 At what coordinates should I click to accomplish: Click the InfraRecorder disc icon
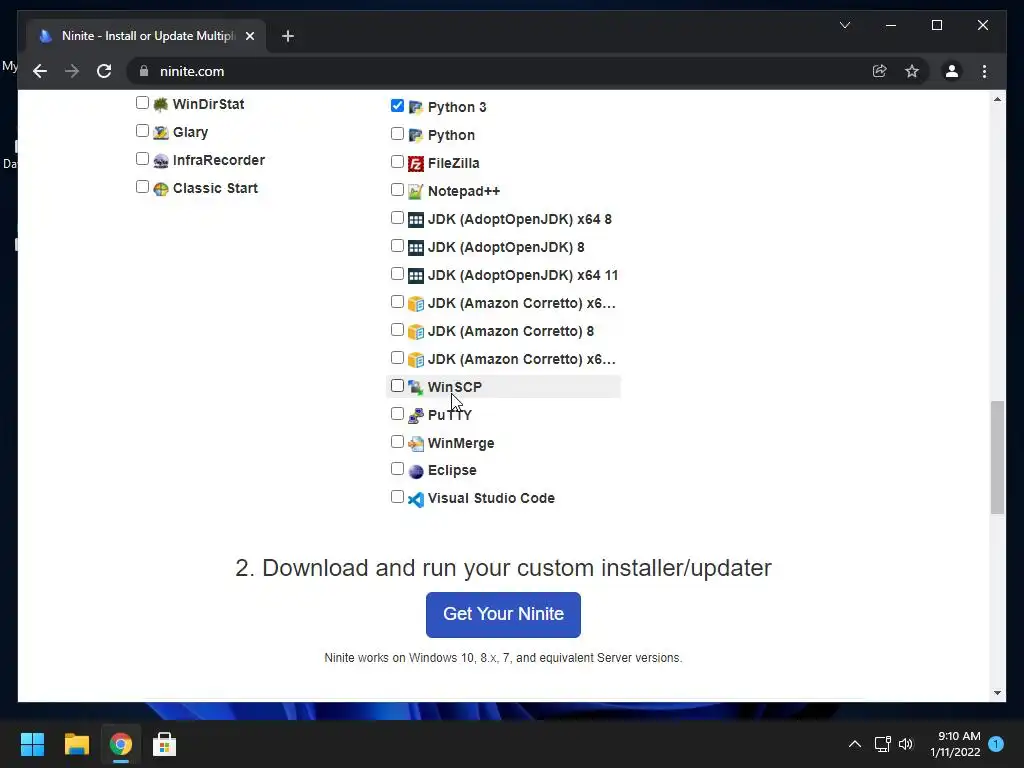click(161, 161)
